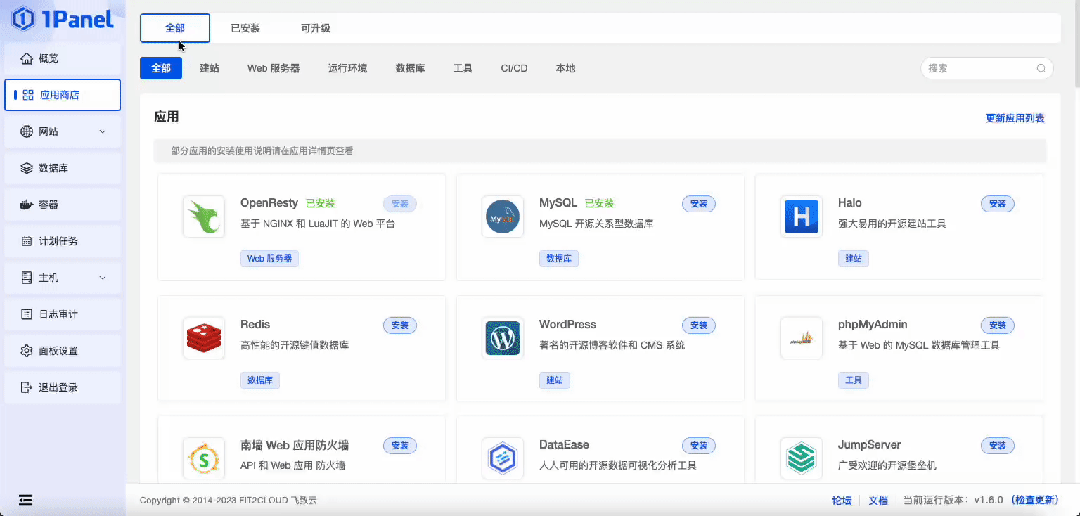
Task: Switch to the 可升级 tab
Action: click(x=315, y=28)
